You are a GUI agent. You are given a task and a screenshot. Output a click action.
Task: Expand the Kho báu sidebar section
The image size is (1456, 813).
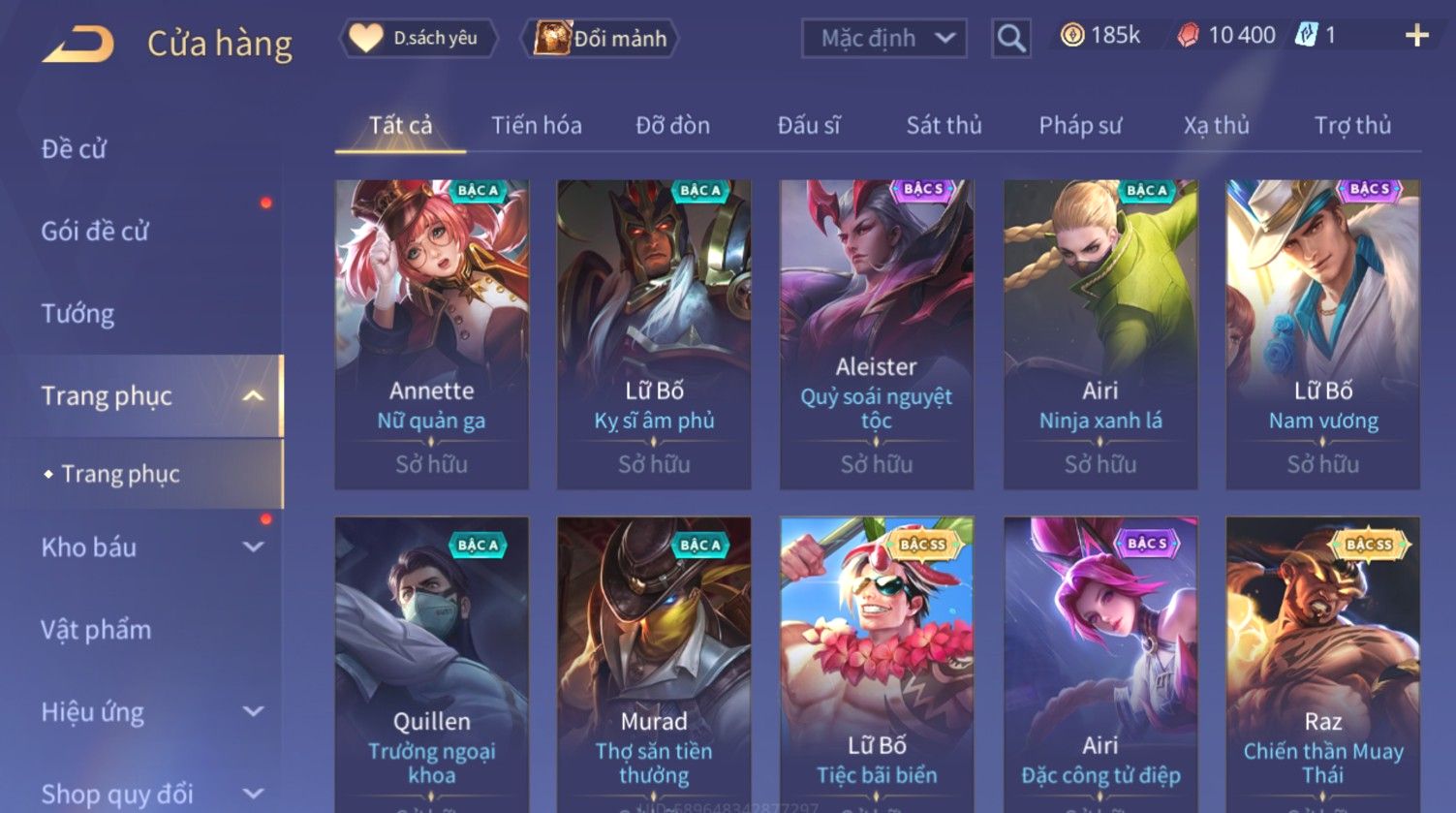pyautogui.click(x=253, y=547)
